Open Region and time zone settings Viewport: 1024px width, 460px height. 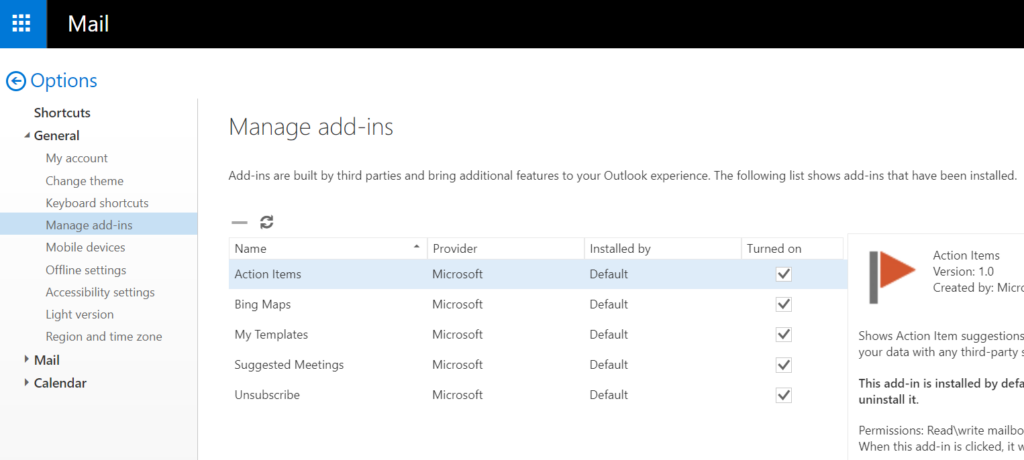[x=104, y=337]
